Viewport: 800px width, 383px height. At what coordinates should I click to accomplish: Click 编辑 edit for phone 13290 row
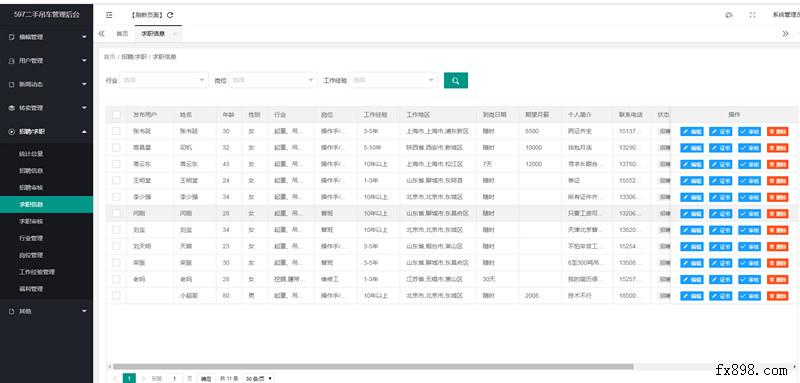(x=691, y=148)
